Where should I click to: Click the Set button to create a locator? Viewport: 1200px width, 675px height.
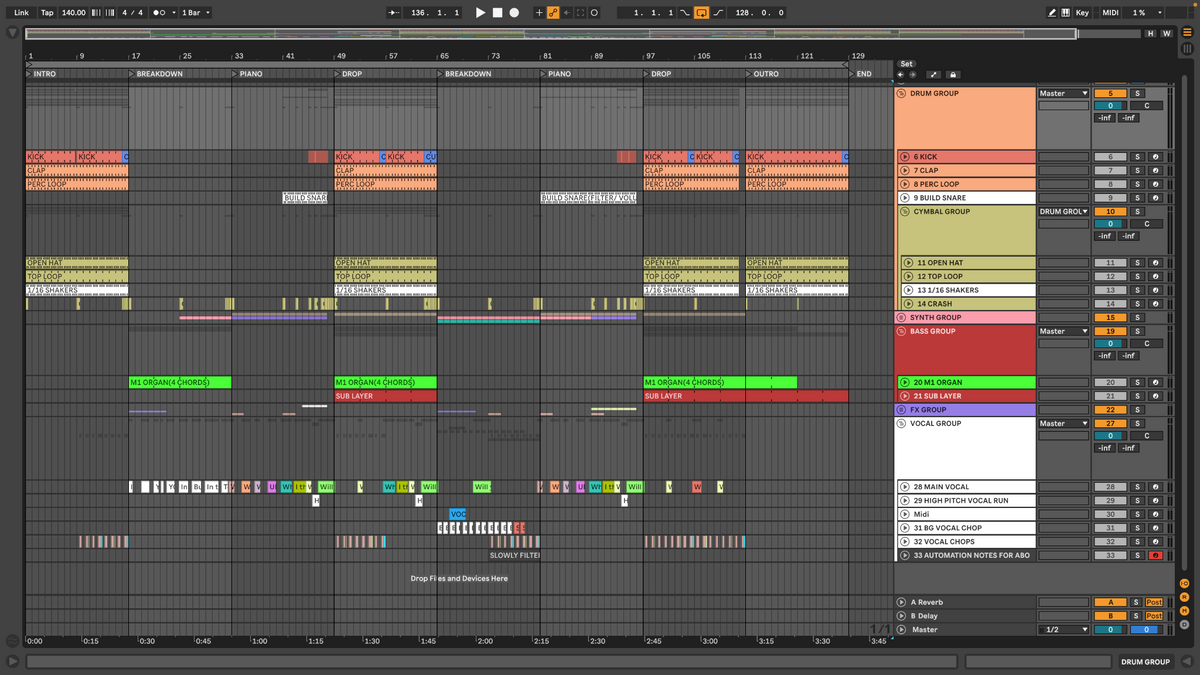907,63
